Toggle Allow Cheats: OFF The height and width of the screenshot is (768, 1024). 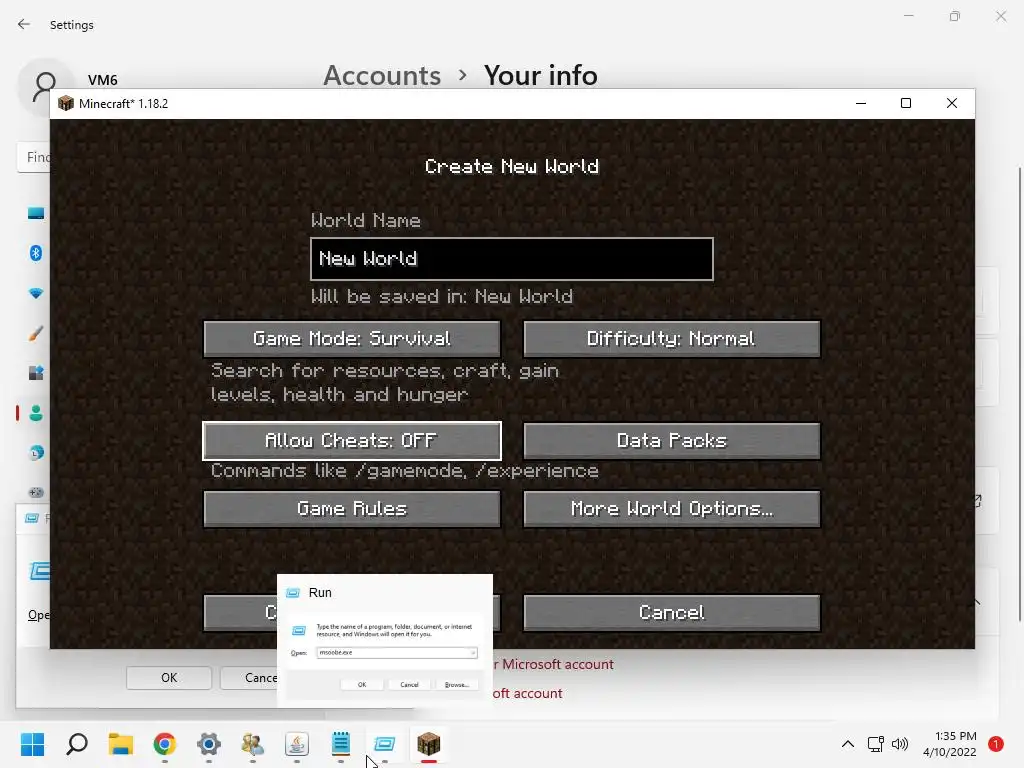352,441
